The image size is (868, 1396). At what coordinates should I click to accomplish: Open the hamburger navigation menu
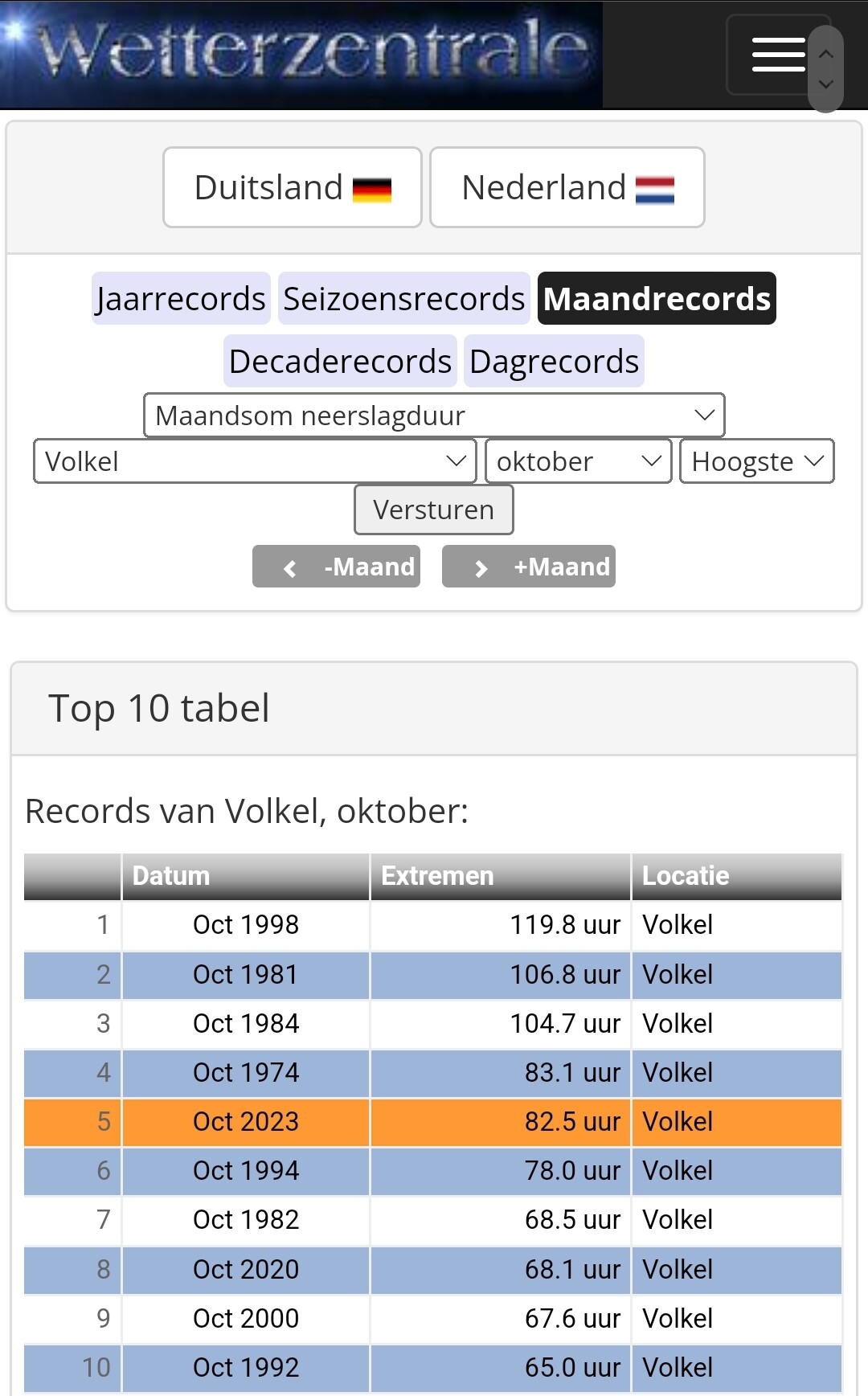point(778,55)
